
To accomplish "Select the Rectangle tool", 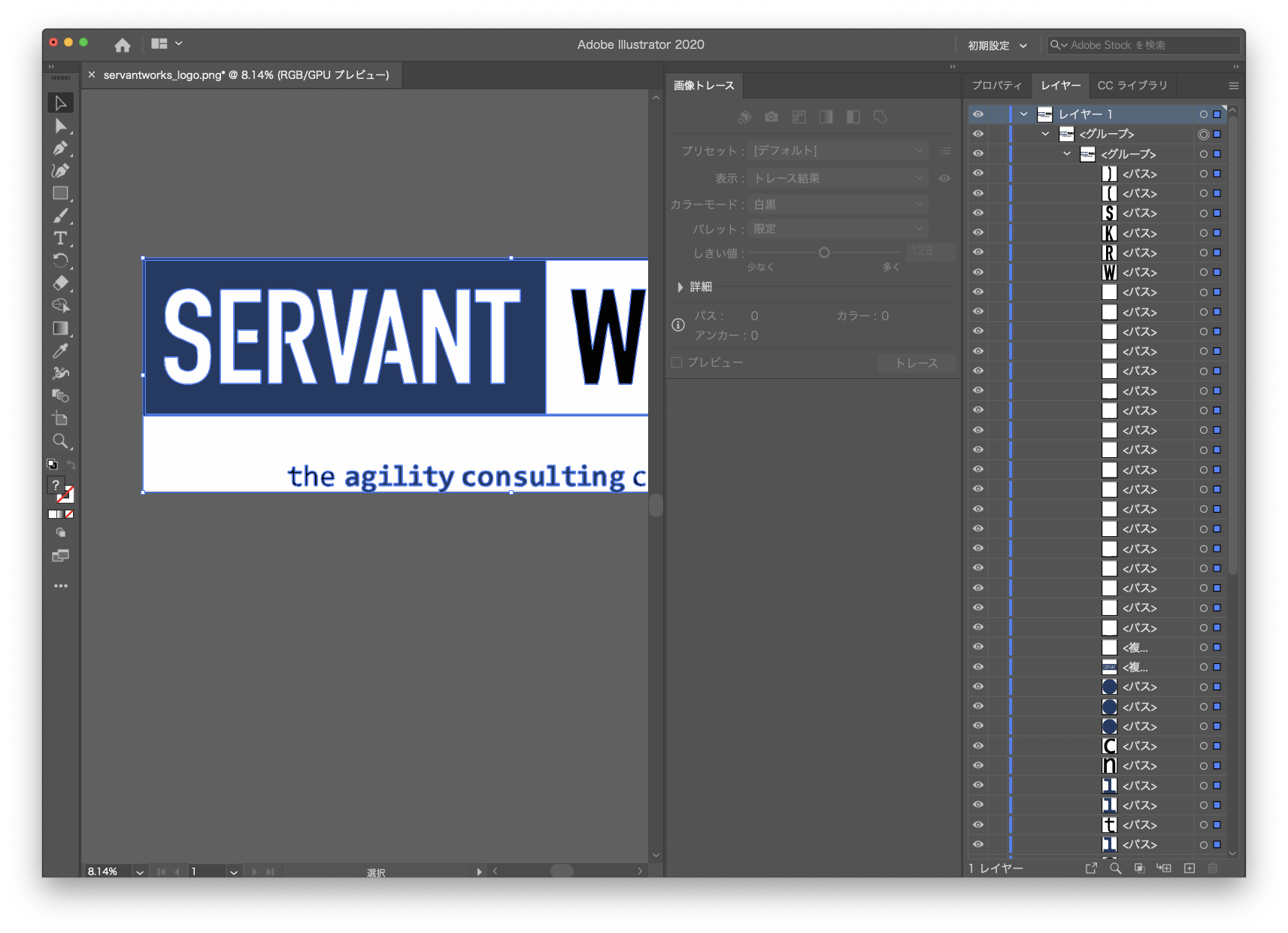I will click(61, 193).
